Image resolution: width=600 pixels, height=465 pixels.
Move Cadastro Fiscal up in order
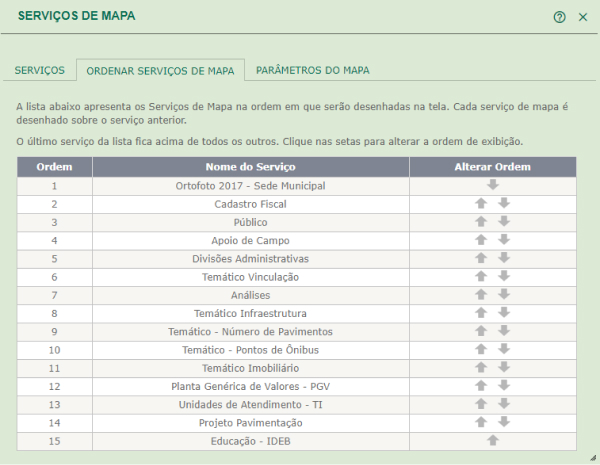(x=481, y=204)
